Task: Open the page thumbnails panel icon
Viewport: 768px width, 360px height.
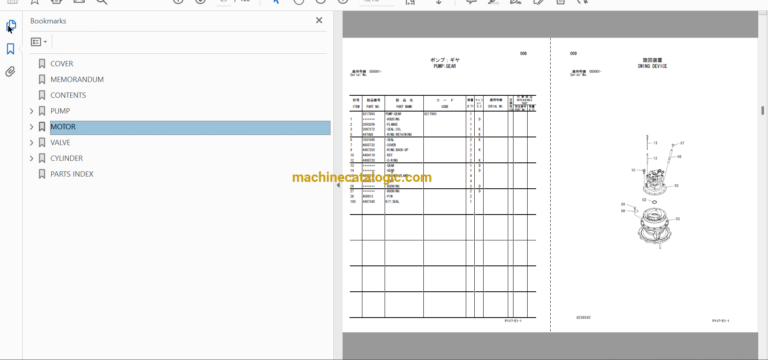Action: [11, 25]
